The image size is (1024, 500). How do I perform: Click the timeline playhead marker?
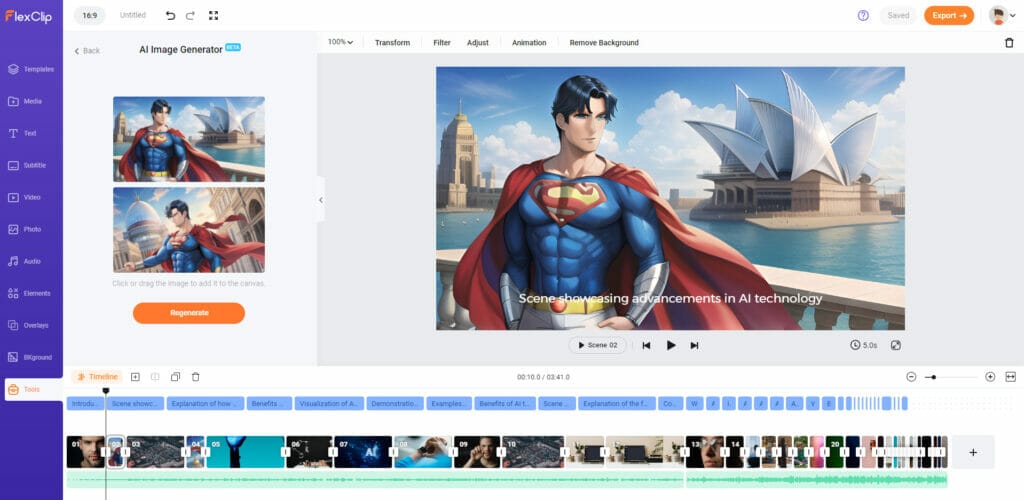coord(106,391)
